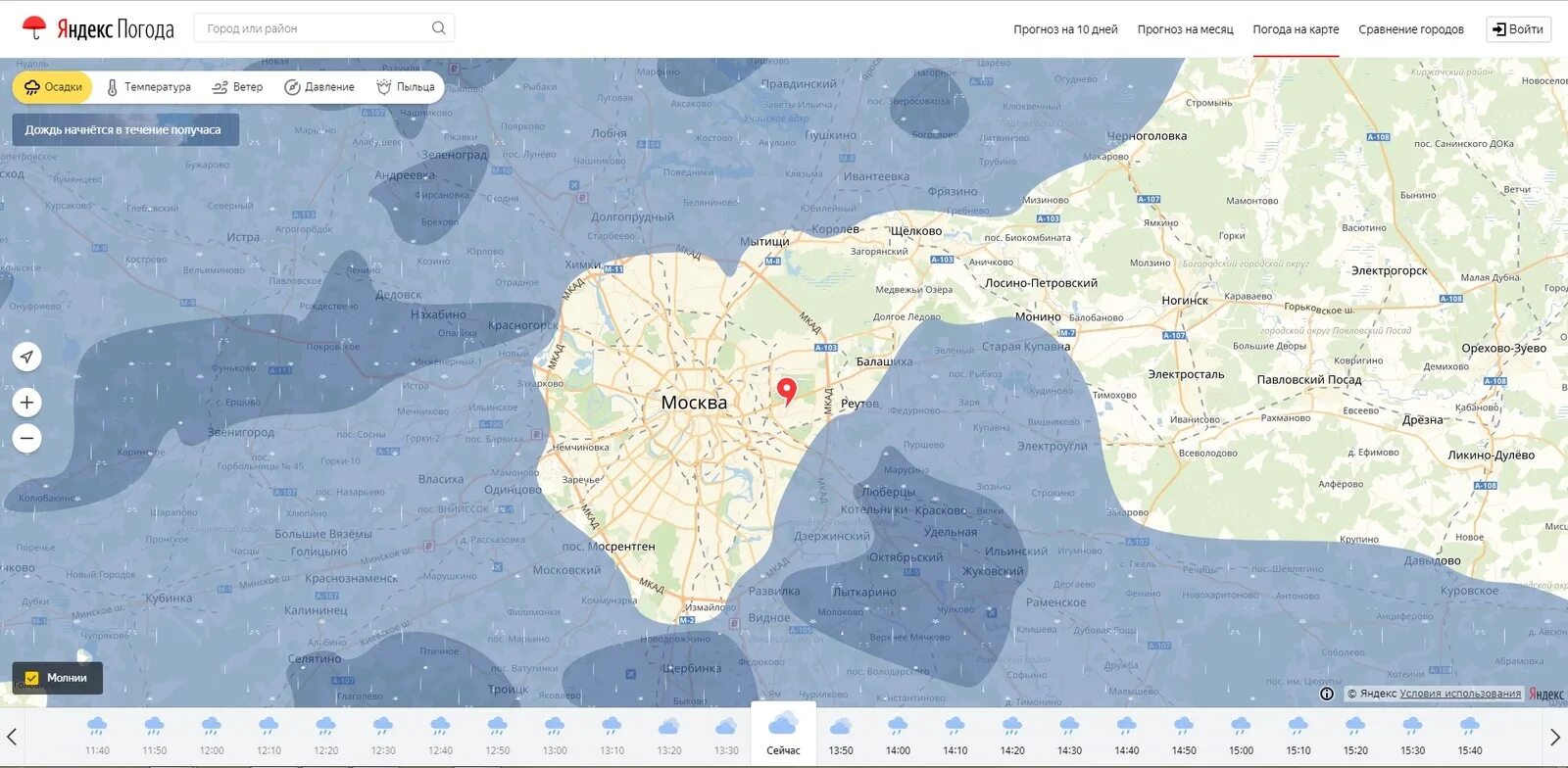Switch to Давление layer
The height and width of the screenshot is (768, 1568).
click(x=319, y=87)
